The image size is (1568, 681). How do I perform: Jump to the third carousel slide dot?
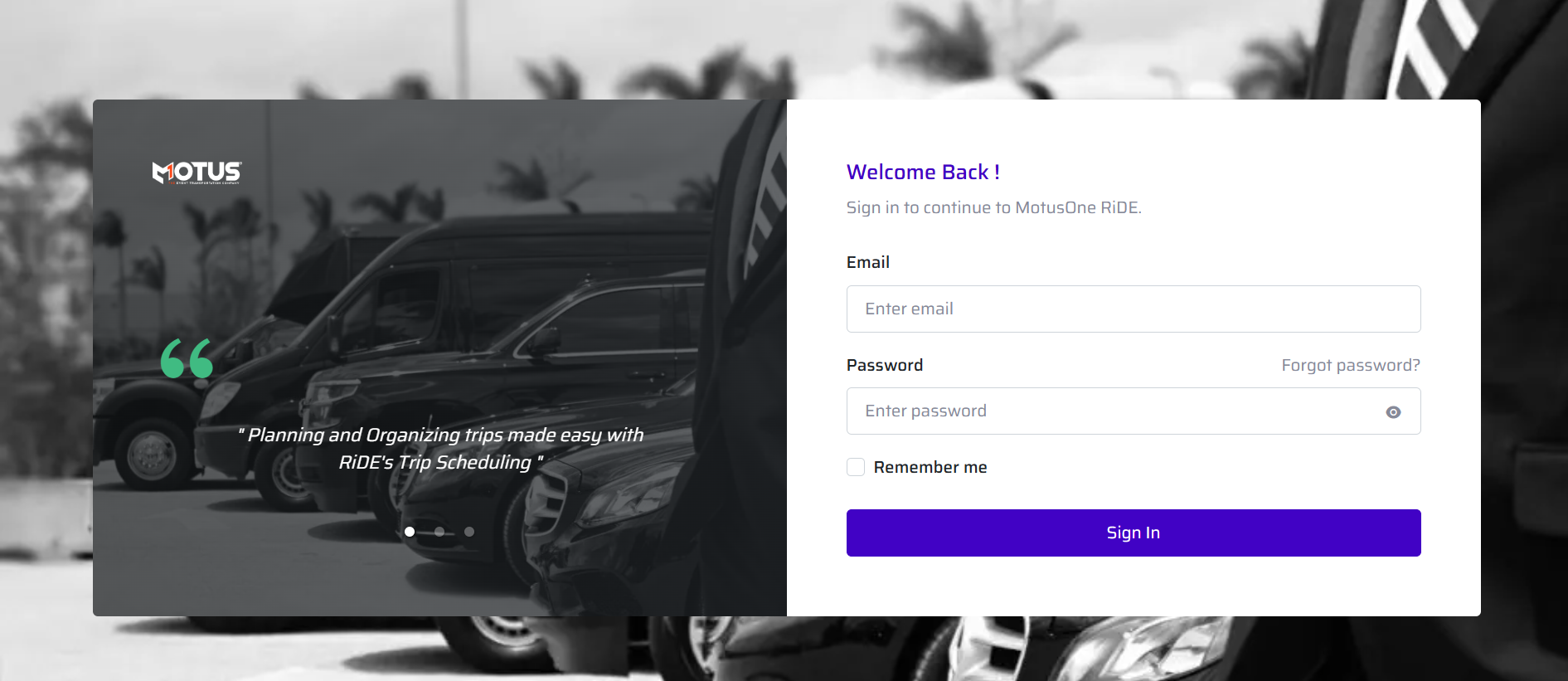pyautogui.click(x=469, y=532)
